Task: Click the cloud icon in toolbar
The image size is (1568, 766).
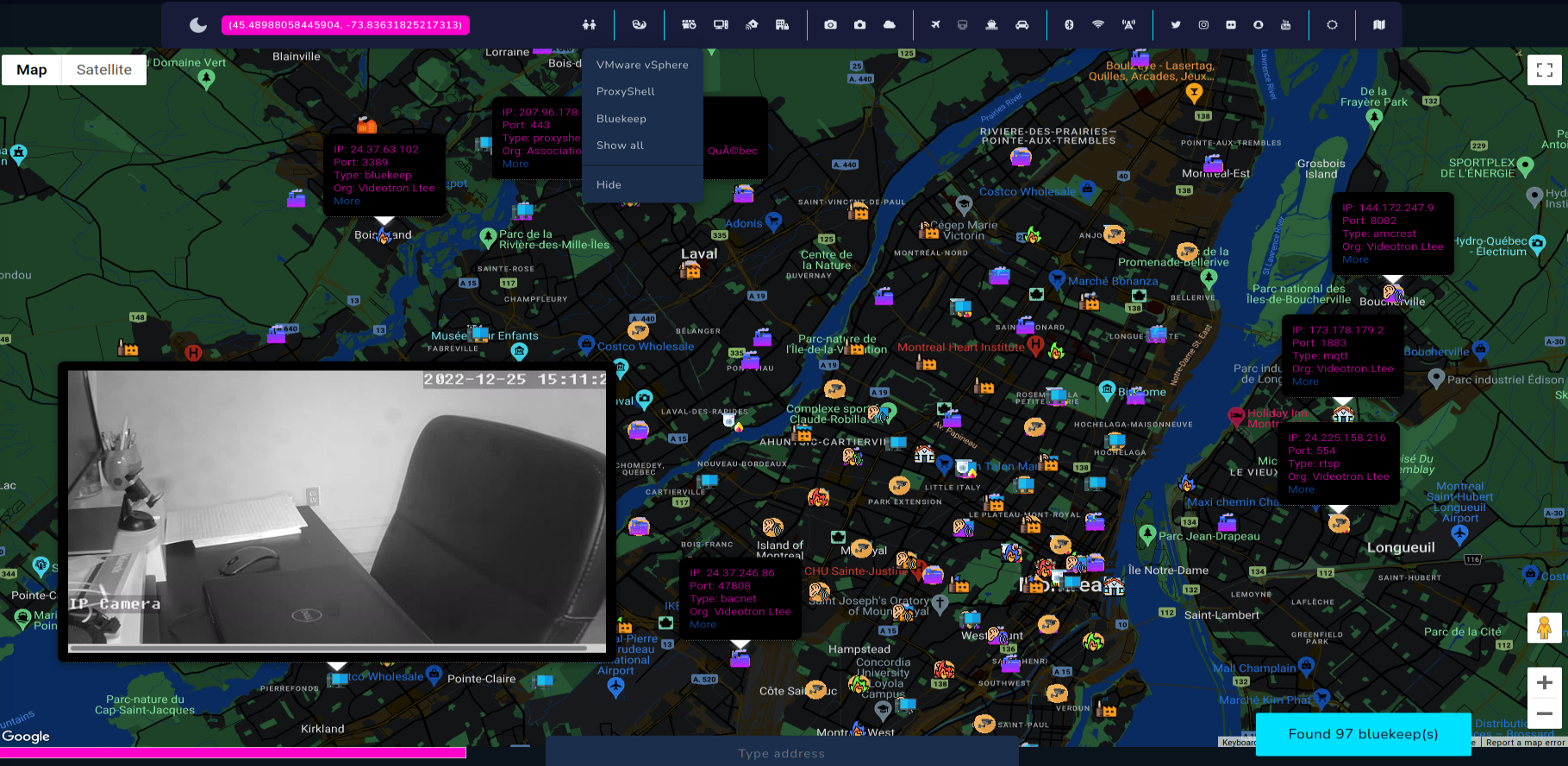Action: click(x=890, y=25)
